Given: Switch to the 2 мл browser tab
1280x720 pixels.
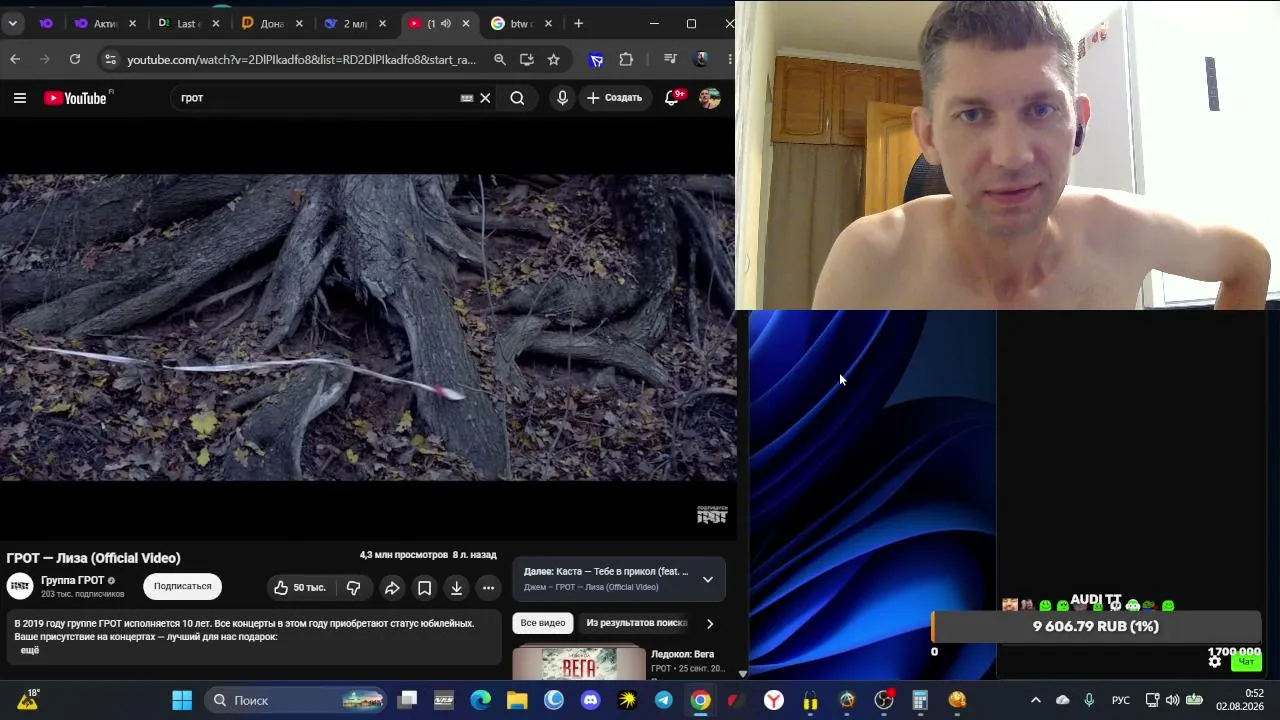Looking at the screenshot, I should click(355, 24).
